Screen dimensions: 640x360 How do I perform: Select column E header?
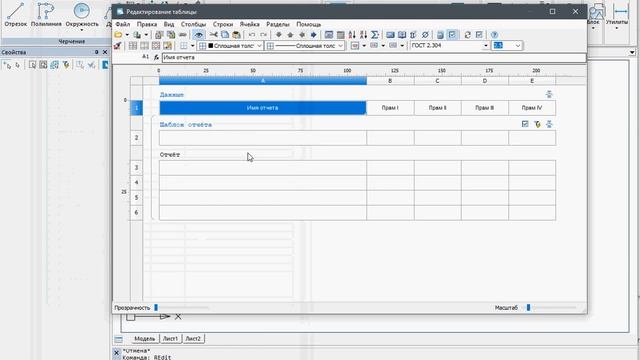tap(532, 81)
